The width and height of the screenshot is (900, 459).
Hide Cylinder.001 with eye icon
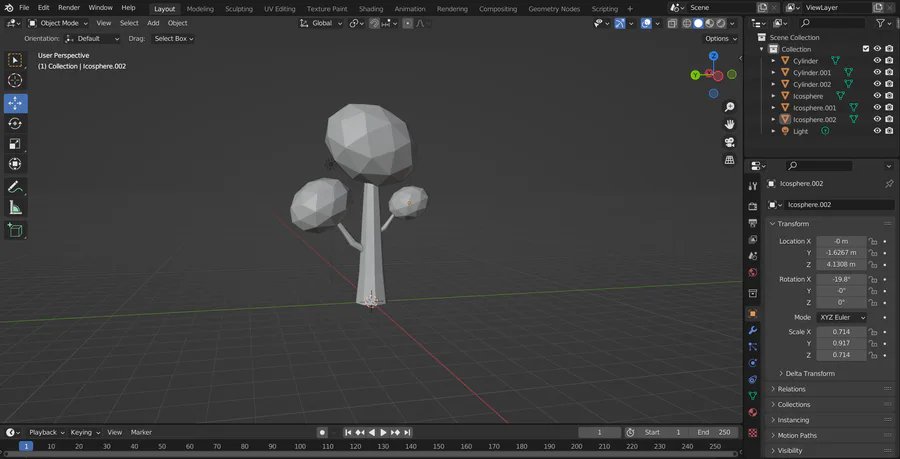coord(877,72)
